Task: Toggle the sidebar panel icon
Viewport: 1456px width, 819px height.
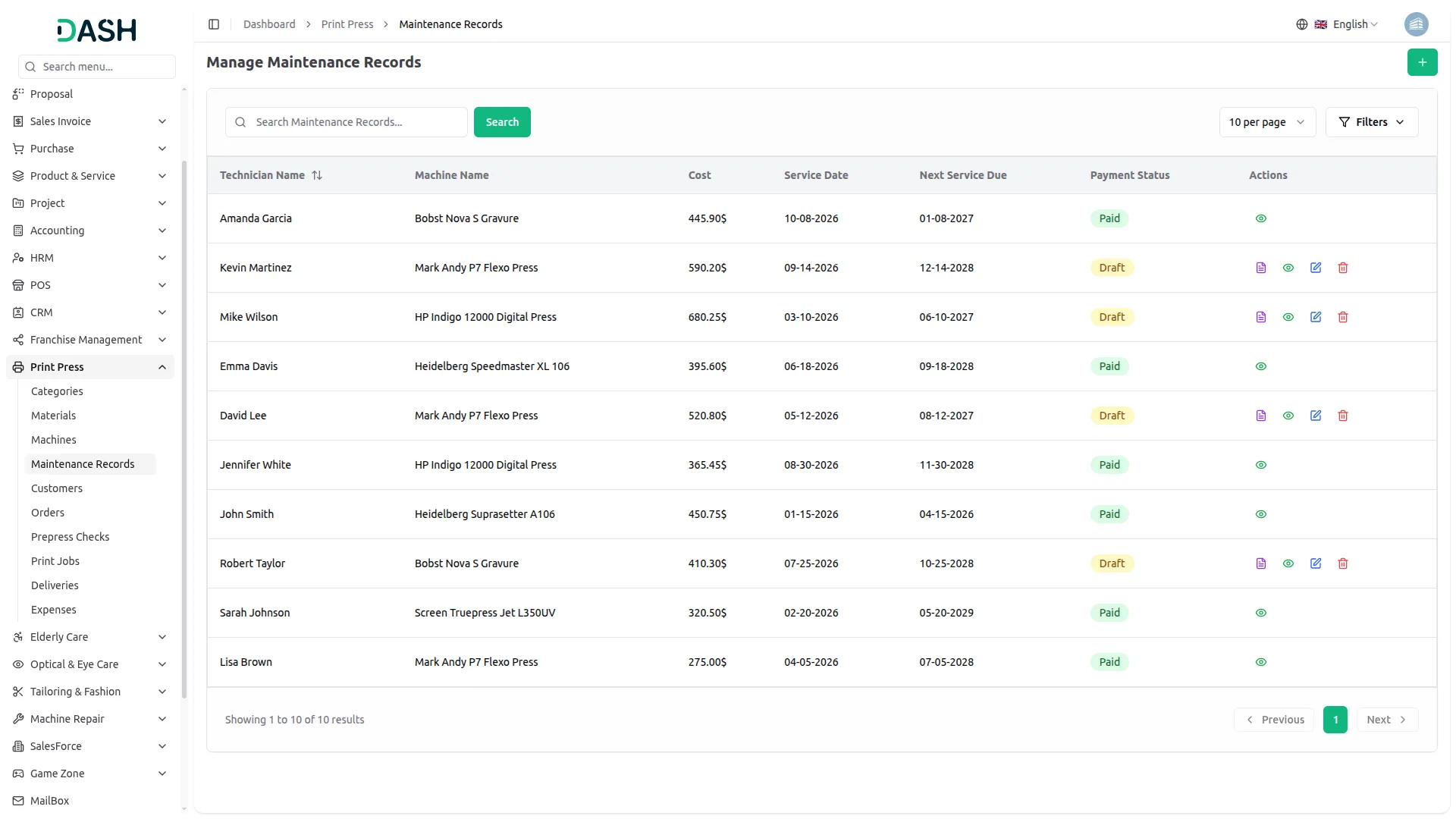Action: [214, 24]
